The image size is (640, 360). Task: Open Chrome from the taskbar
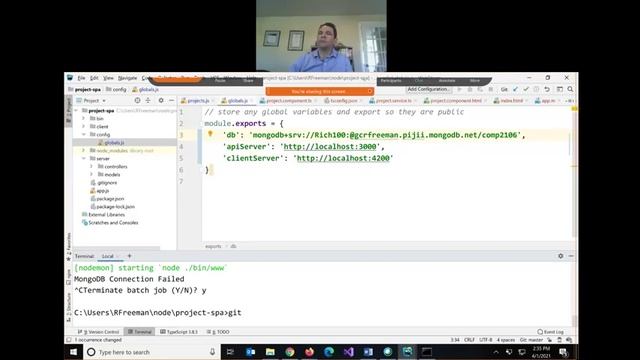pos(290,352)
